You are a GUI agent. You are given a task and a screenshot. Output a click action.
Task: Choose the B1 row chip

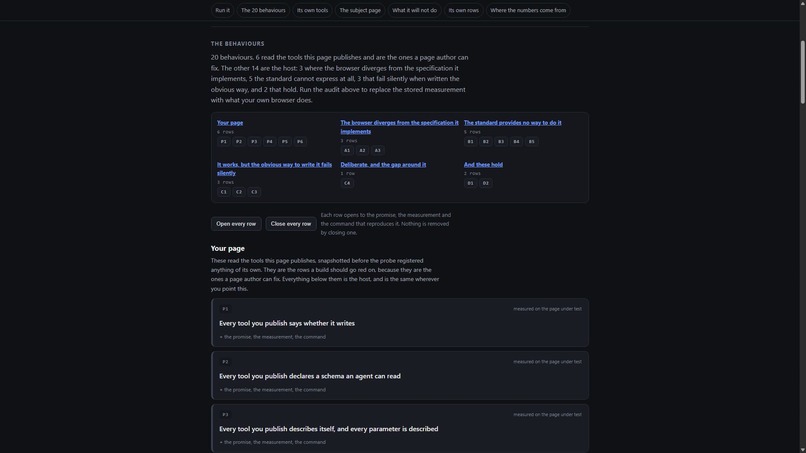tap(470, 141)
